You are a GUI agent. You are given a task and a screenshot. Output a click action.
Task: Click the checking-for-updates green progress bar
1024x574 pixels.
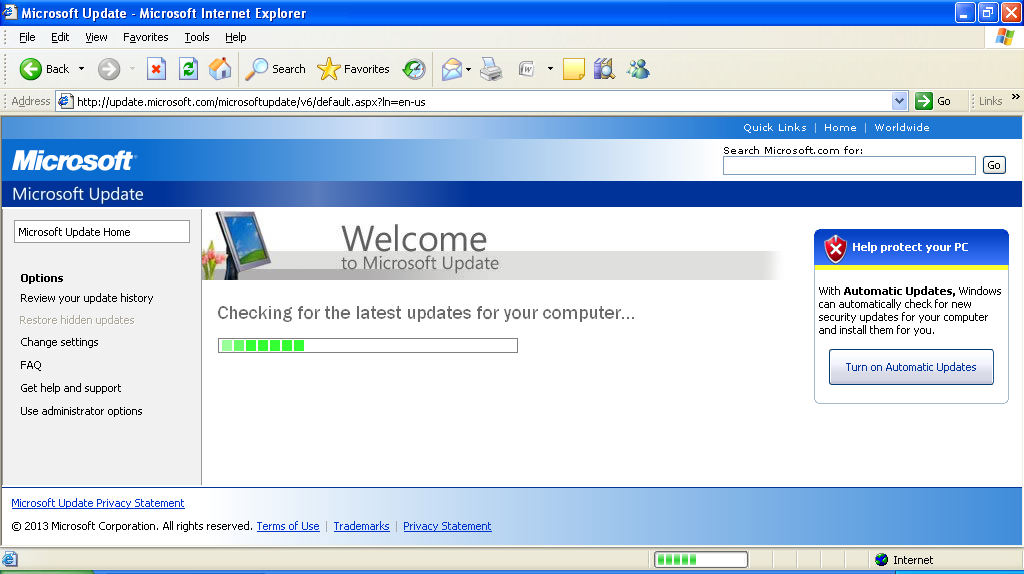click(368, 345)
